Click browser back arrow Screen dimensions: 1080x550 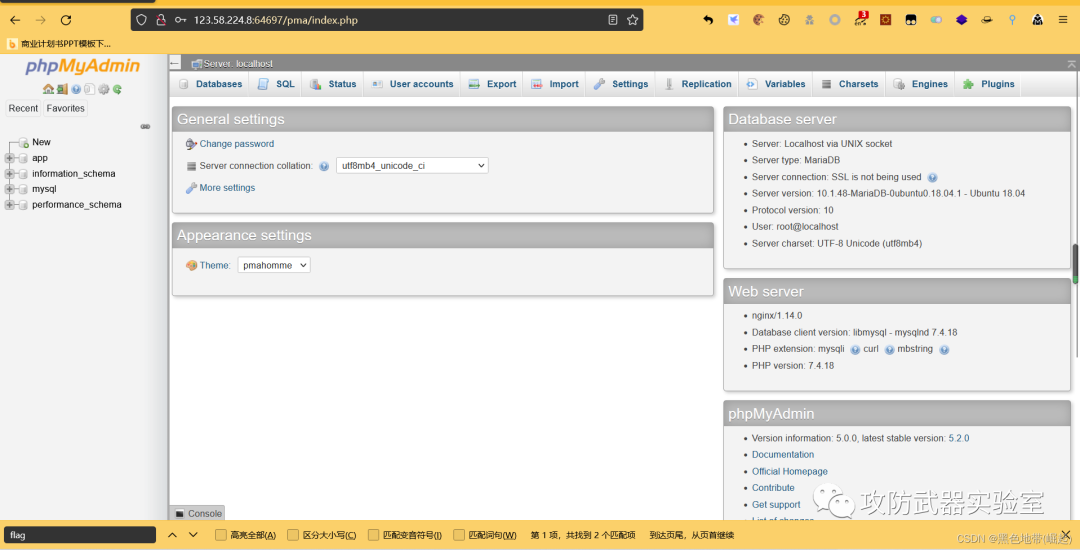[x=15, y=20]
